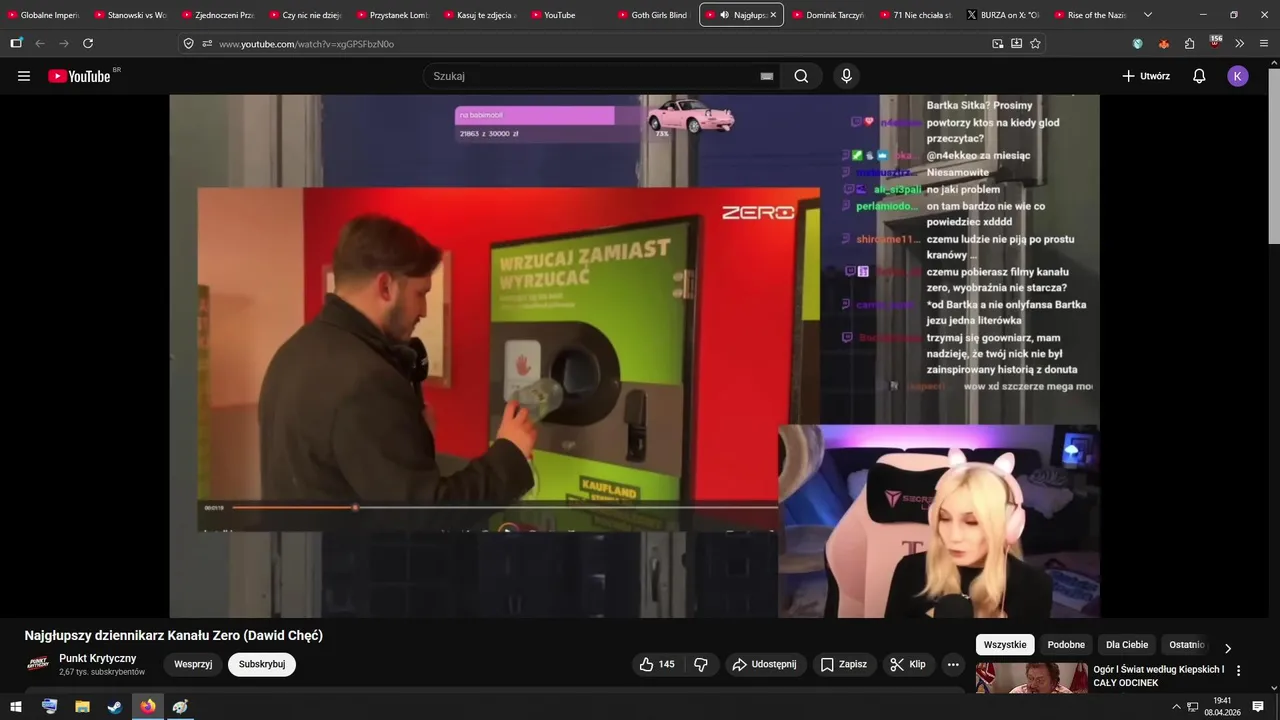Click the URL address bar text
Image resolution: width=1280 pixels, height=720 pixels.
307,44
